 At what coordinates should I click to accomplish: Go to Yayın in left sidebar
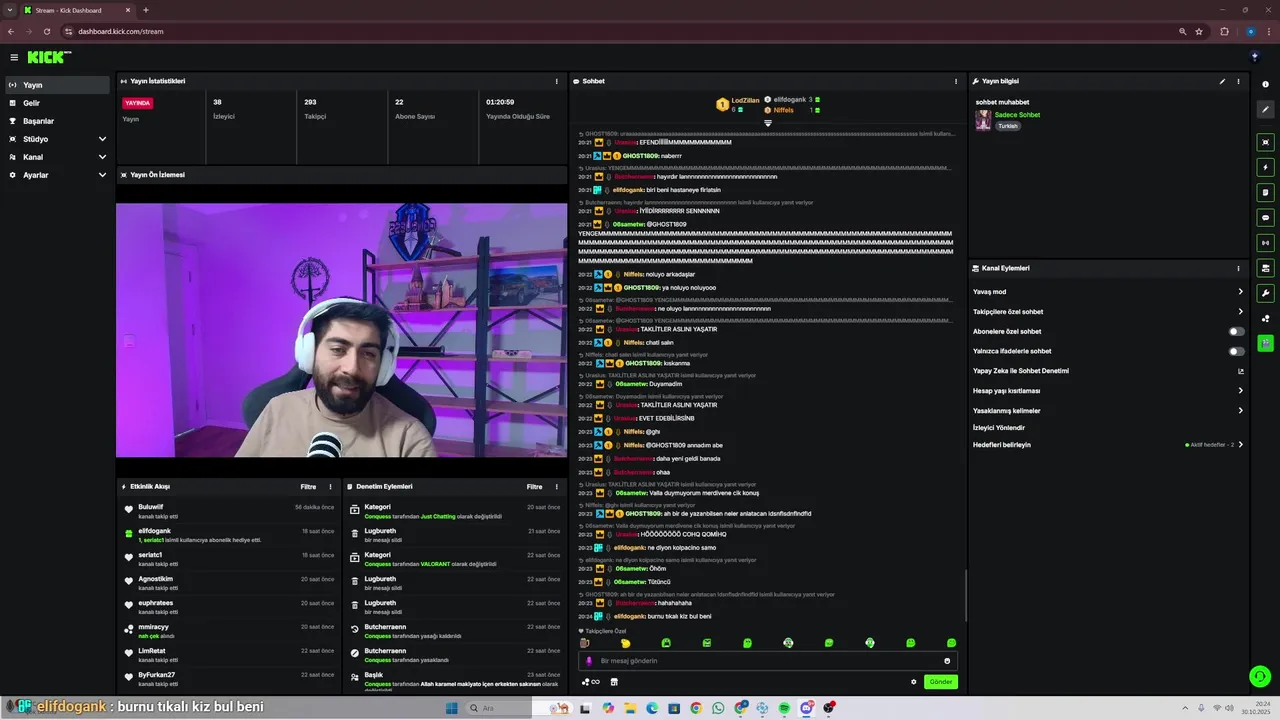click(x=57, y=85)
